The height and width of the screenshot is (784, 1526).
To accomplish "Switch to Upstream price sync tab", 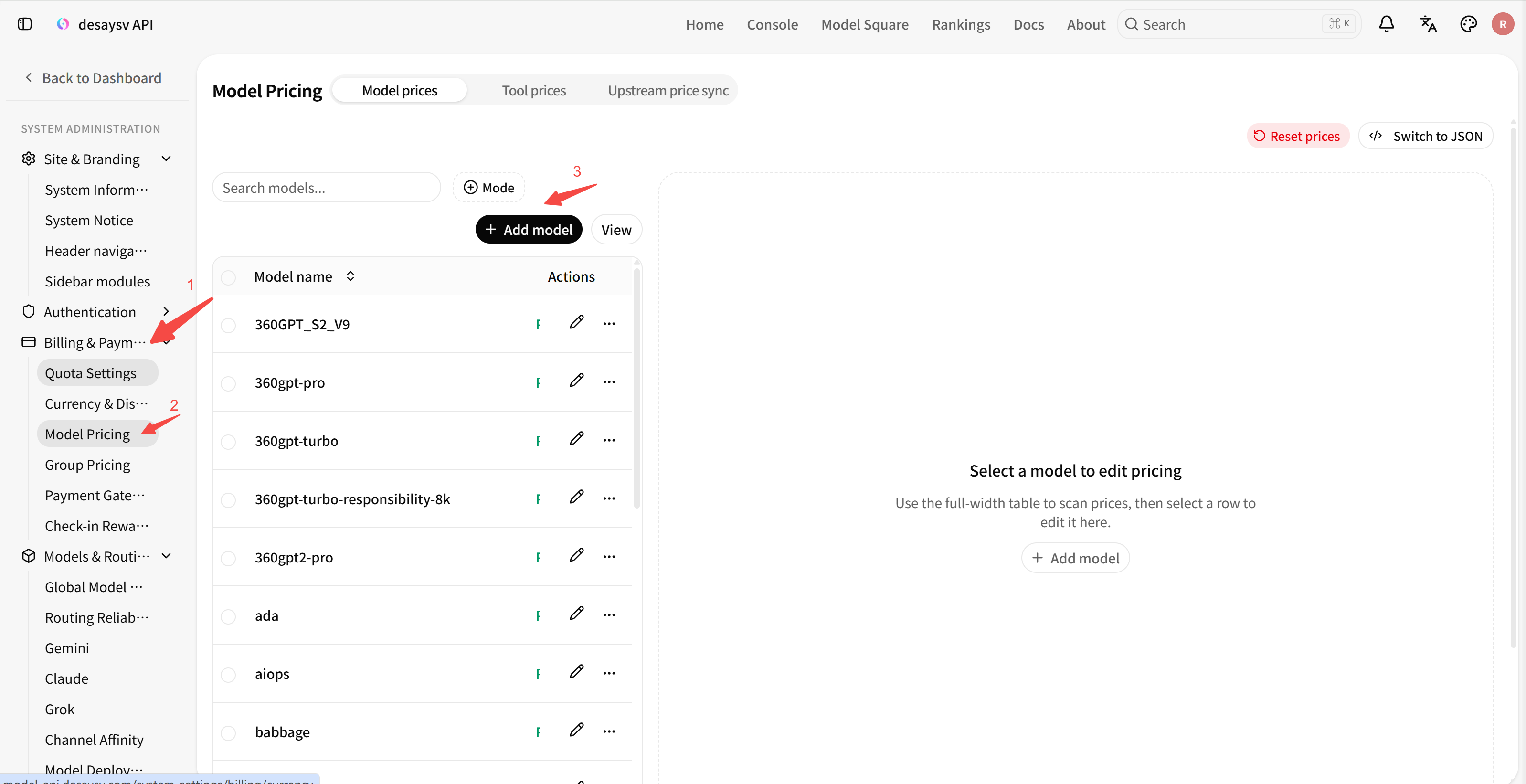I will 668,91.
